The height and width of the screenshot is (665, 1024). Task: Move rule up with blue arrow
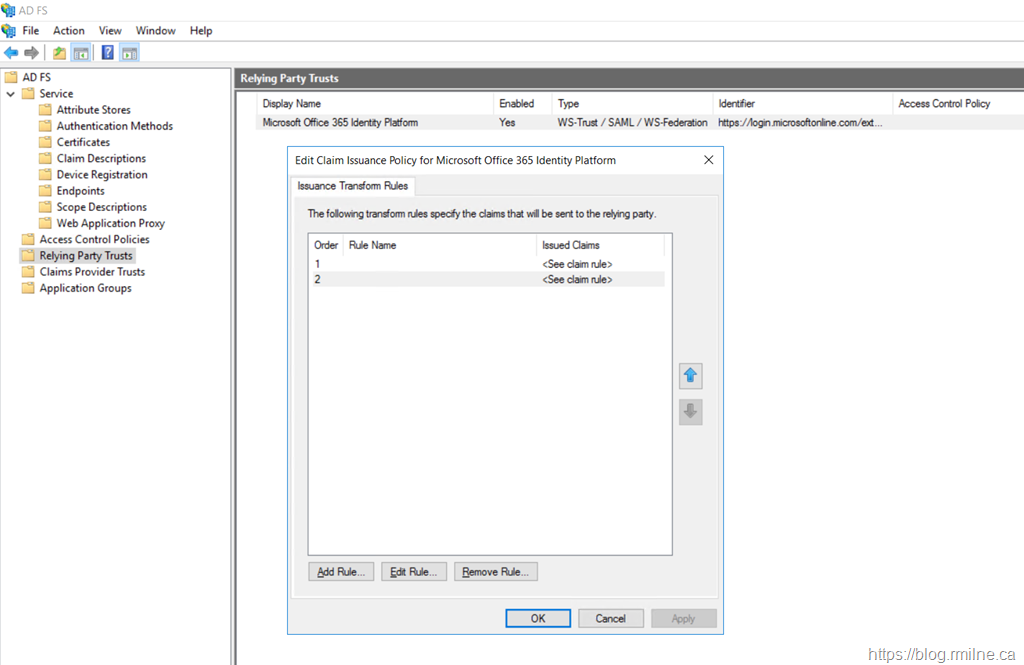[690, 377]
